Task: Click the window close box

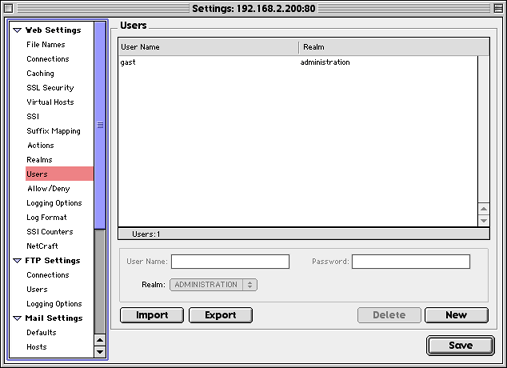Action: point(9,8)
